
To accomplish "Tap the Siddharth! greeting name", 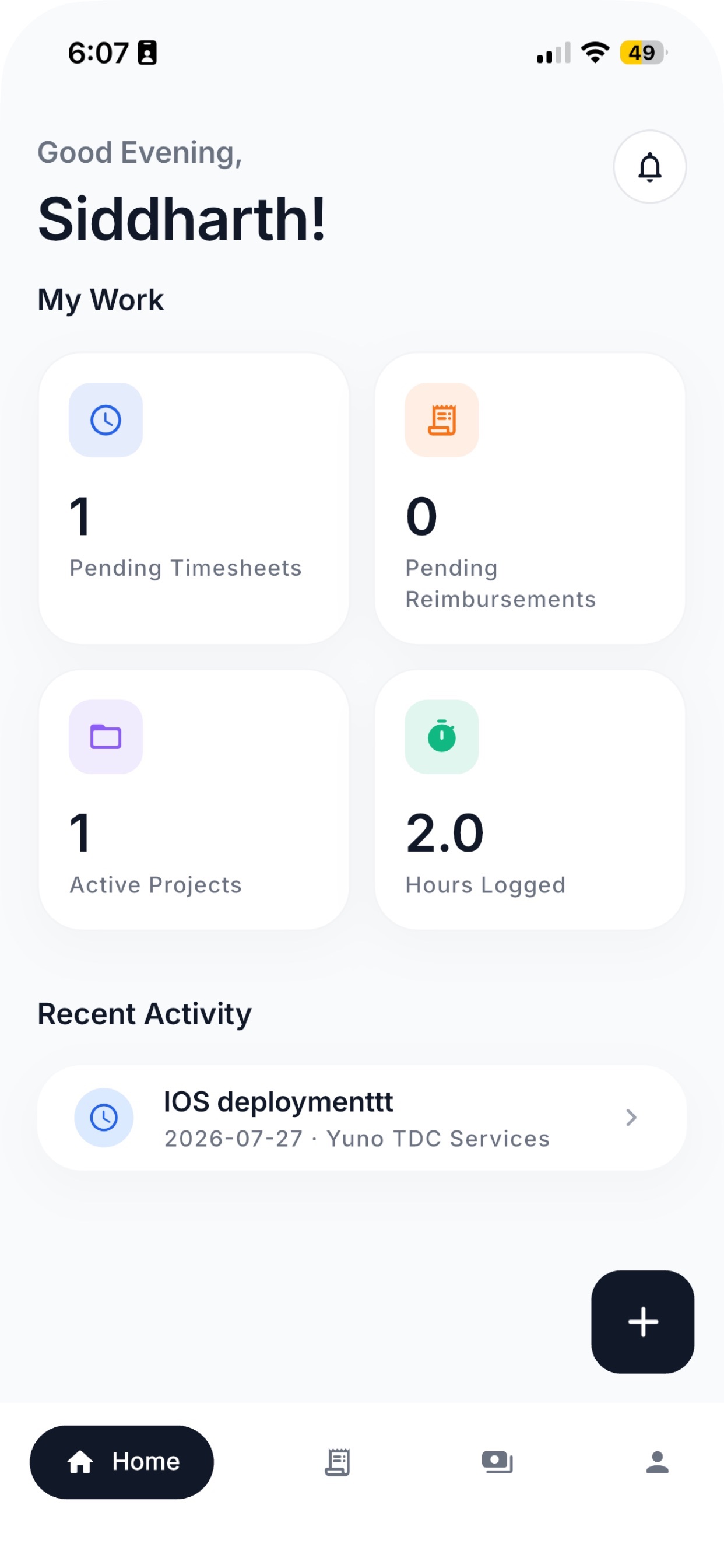I will 182,219.
